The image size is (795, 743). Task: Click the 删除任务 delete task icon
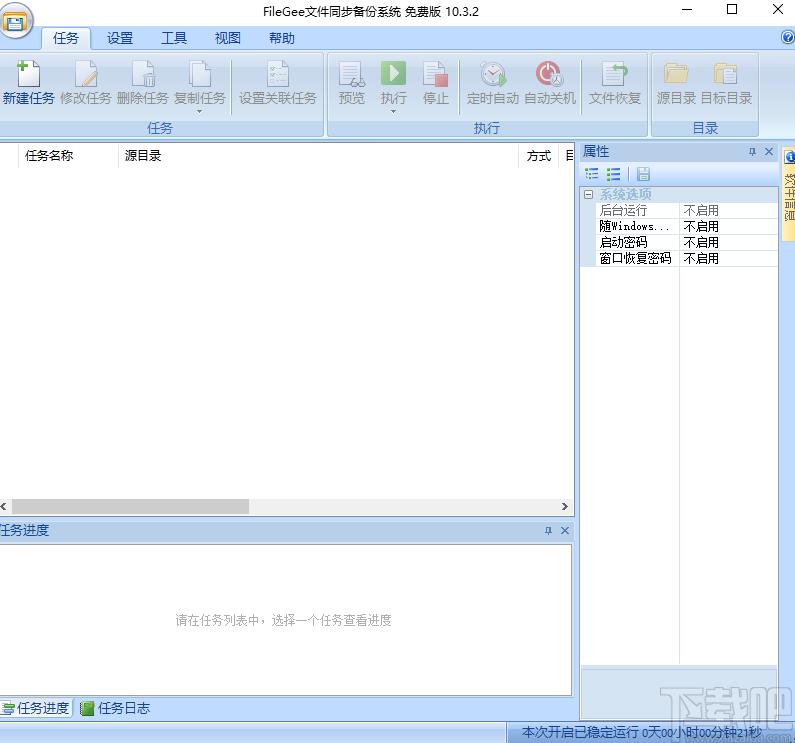(x=143, y=75)
